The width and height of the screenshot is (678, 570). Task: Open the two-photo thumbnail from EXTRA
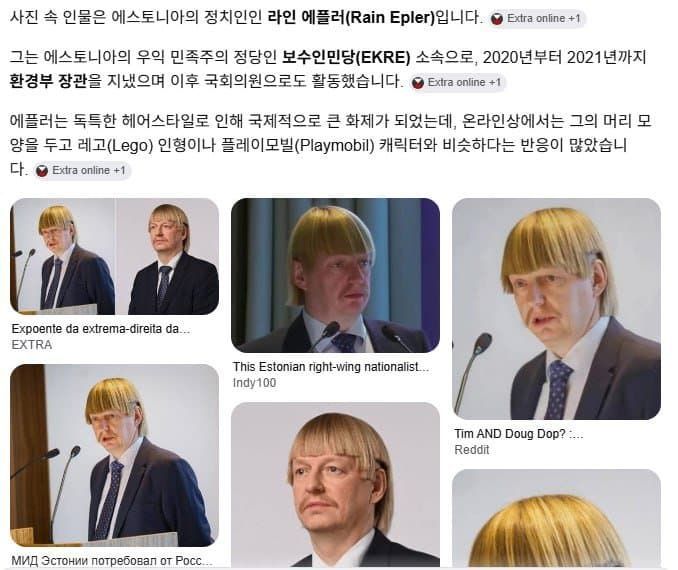(x=115, y=256)
